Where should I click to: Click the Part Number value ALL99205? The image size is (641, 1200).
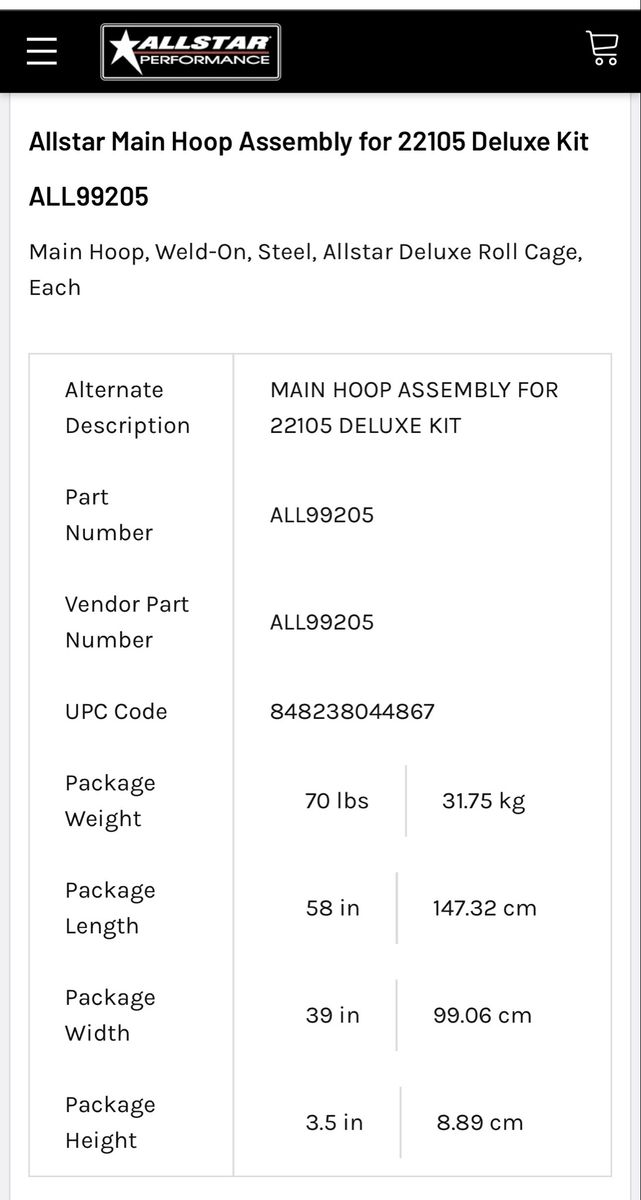coord(322,515)
